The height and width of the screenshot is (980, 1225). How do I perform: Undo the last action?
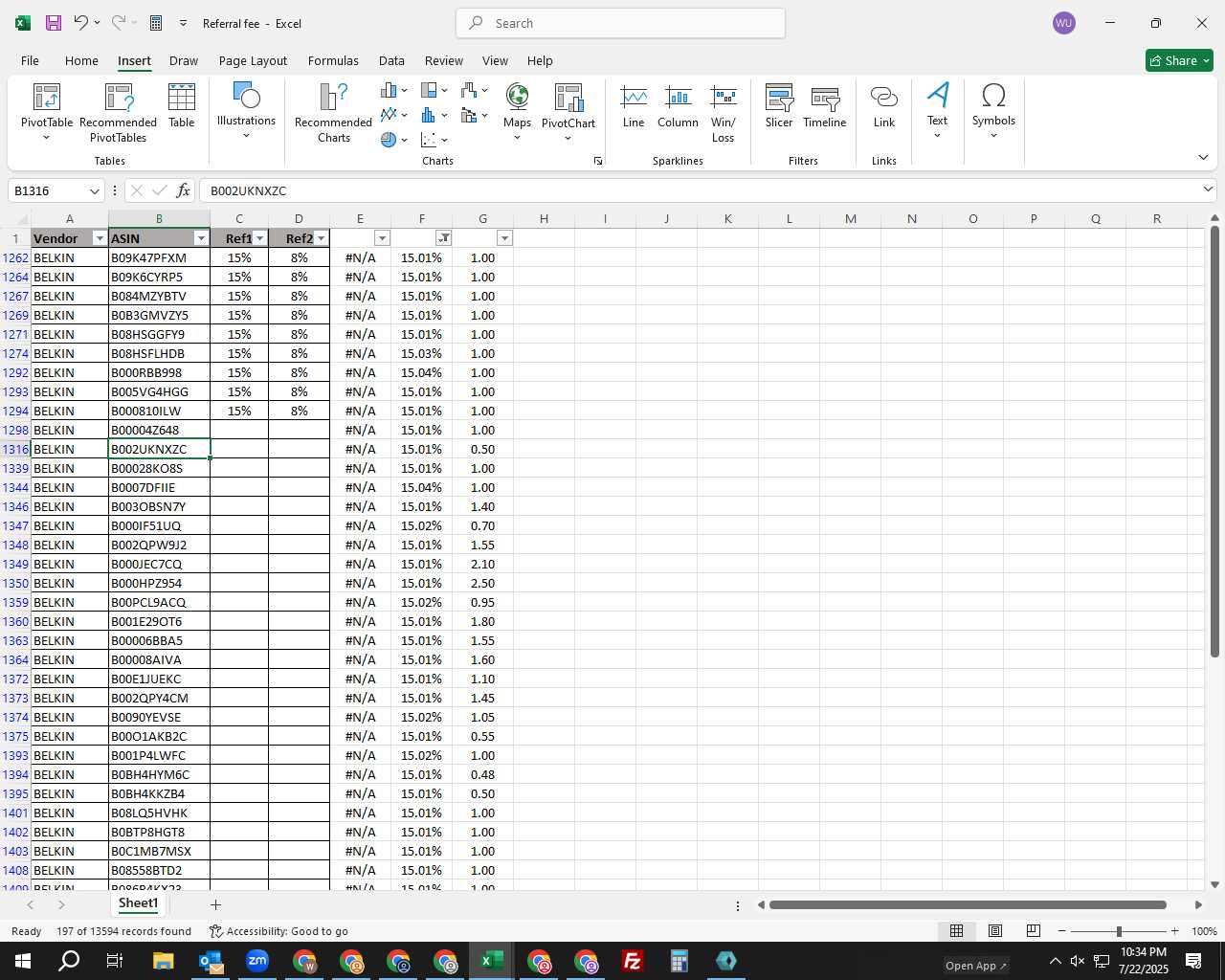81,23
